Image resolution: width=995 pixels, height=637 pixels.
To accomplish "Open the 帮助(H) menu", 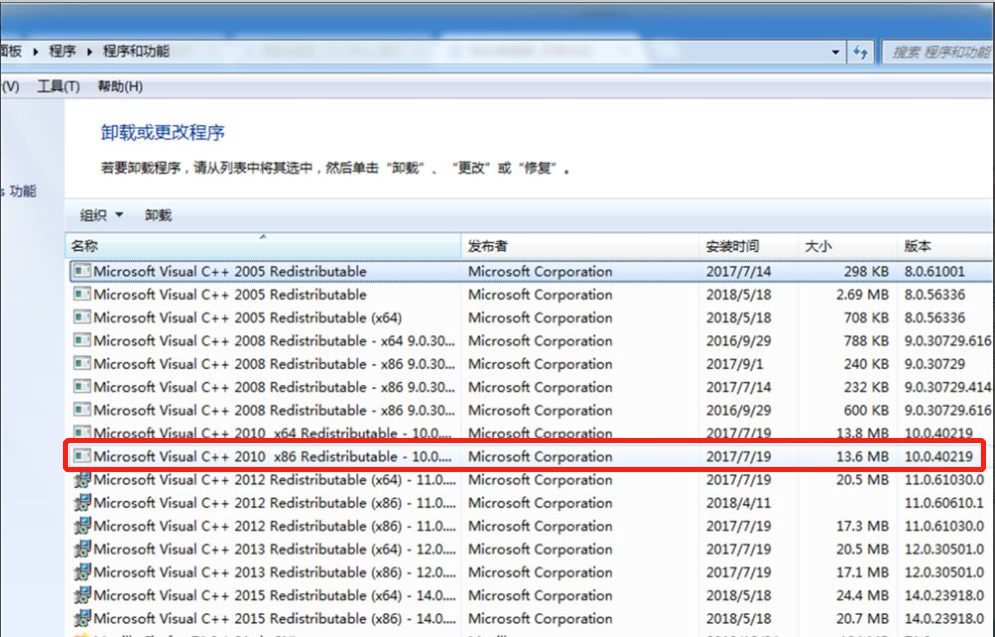I will click(x=120, y=86).
